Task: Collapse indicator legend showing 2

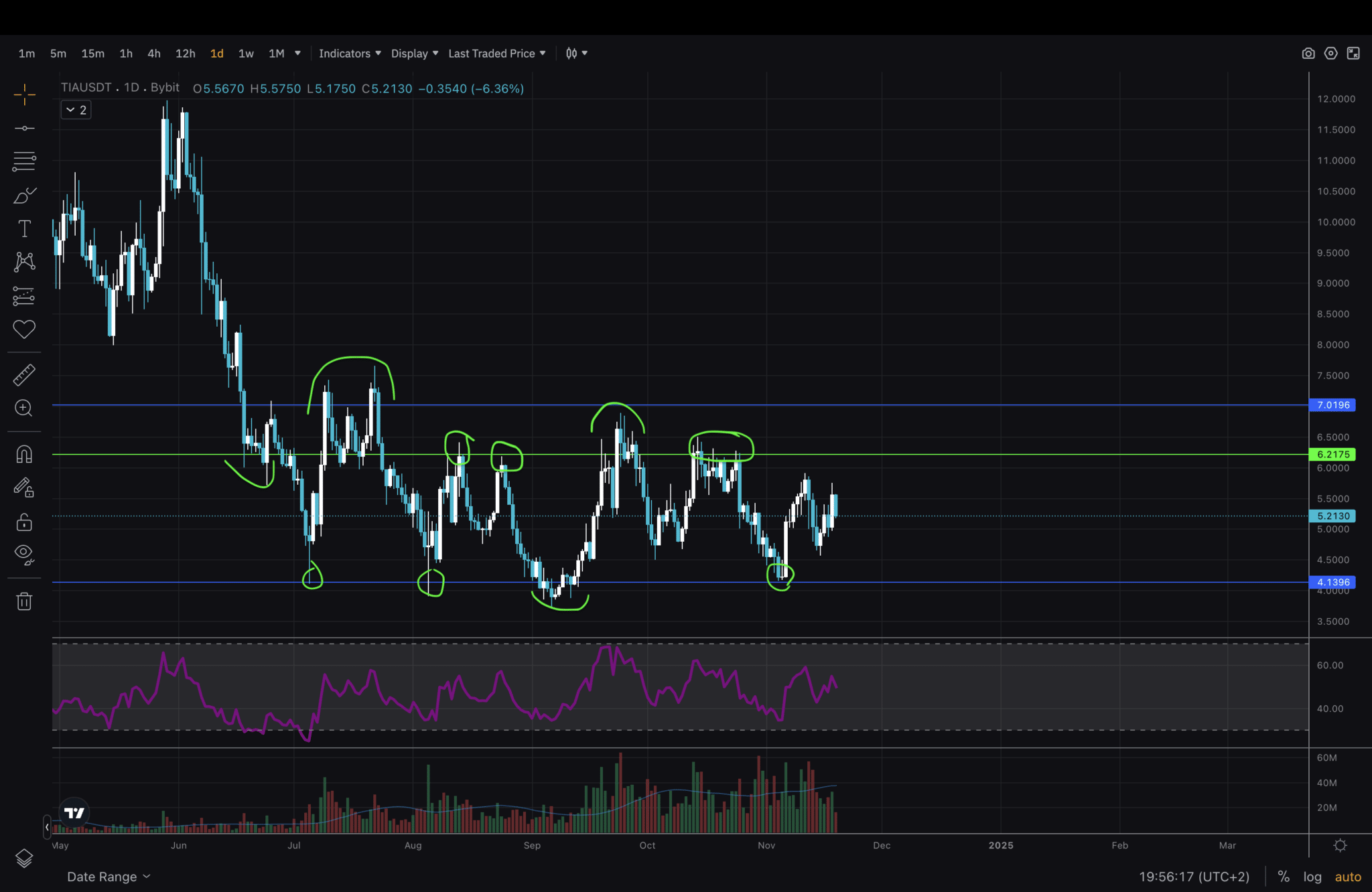Action: point(76,110)
